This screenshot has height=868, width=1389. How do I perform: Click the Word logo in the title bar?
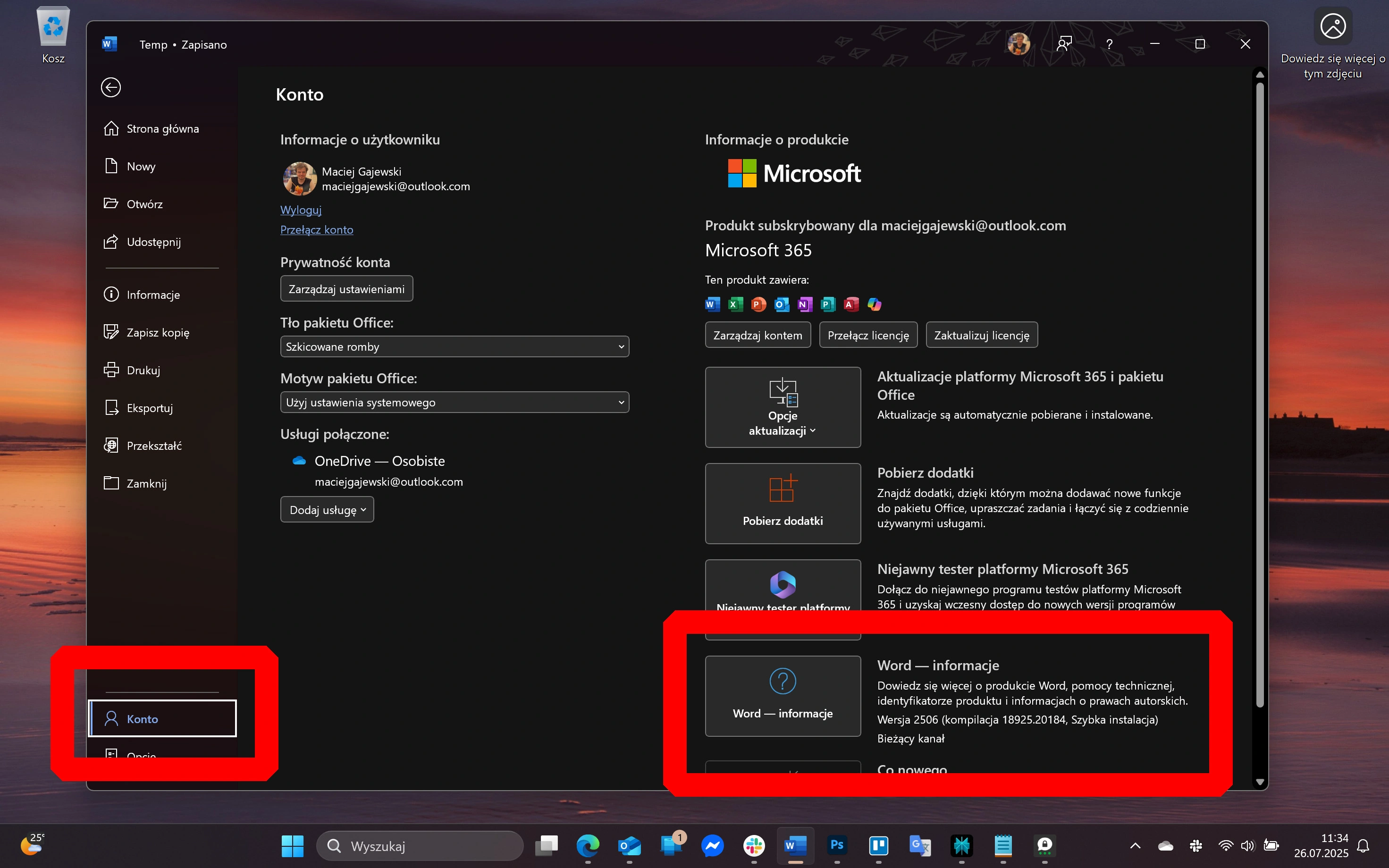click(x=109, y=44)
